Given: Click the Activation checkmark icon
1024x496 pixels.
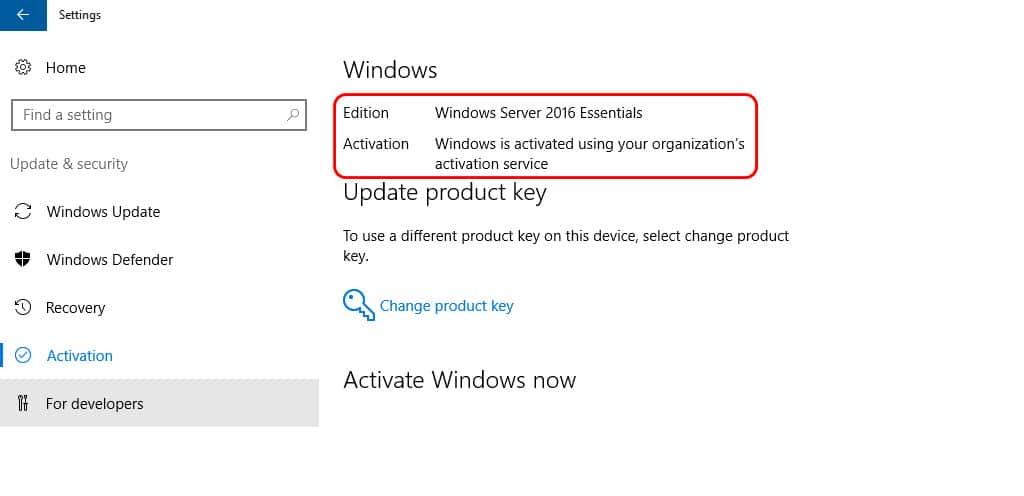Looking at the screenshot, I should click(23, 355).
